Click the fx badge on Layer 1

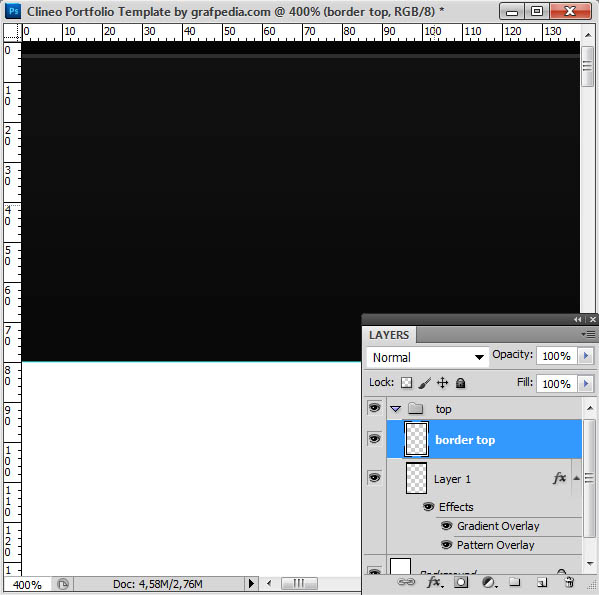559,478
